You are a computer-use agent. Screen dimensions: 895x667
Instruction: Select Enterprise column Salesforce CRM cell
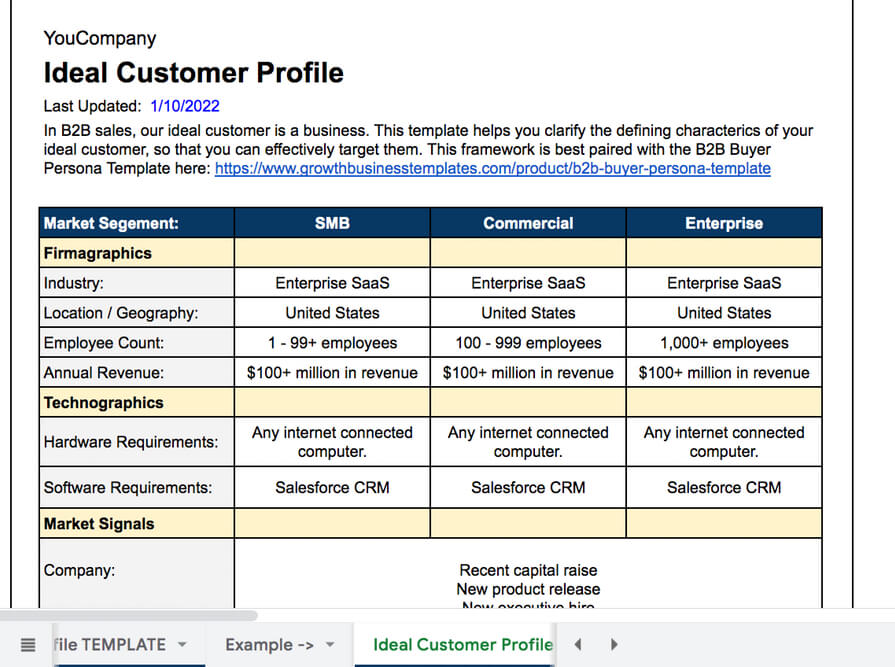point(724,487)
